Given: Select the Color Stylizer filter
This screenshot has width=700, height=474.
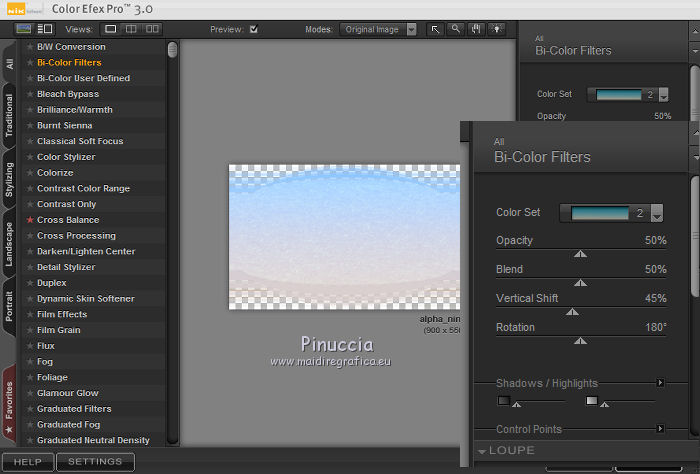Looking at the screenshot, I should [66, 157].
